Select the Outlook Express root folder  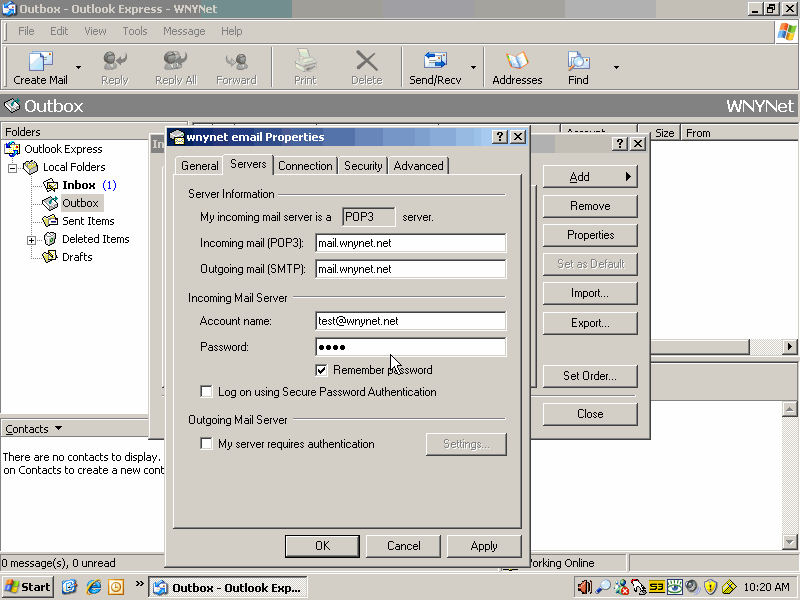click(x=63, y=149)
